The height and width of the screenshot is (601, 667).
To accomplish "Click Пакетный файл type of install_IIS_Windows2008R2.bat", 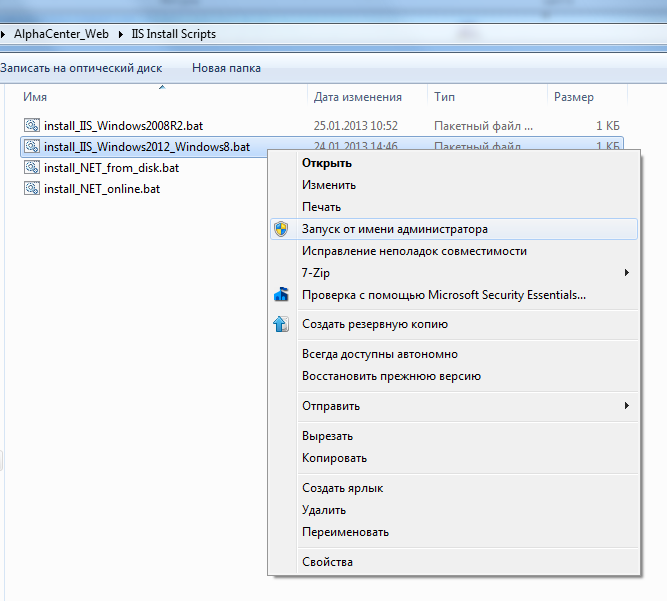I will tap(483, 126).
